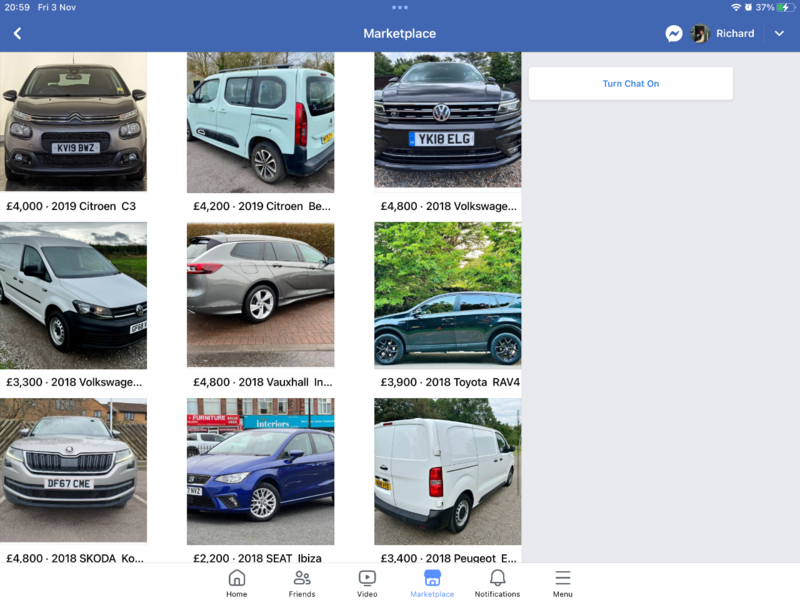This screenshot has height=600, width=800.
Task: Tap the Wi-Fi status icon
Action: (736, 7)
